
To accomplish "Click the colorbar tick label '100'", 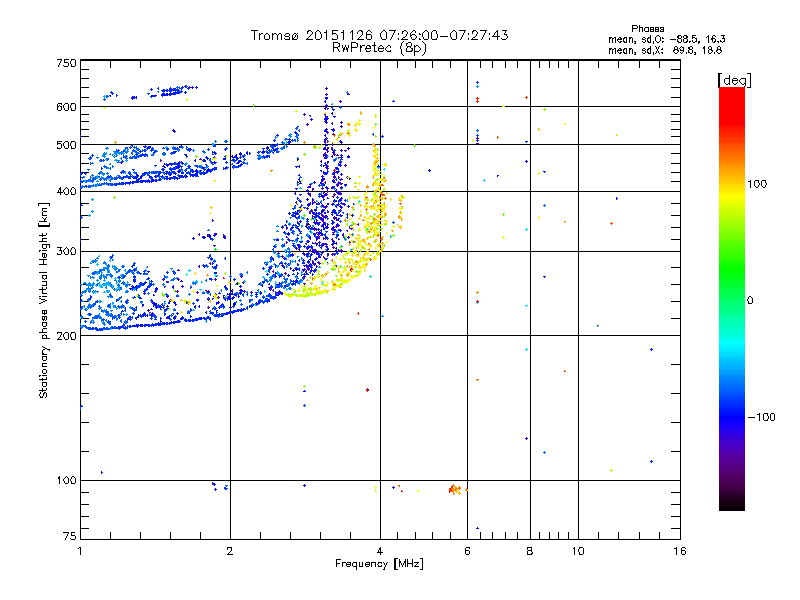I will (x=757, y=184).
